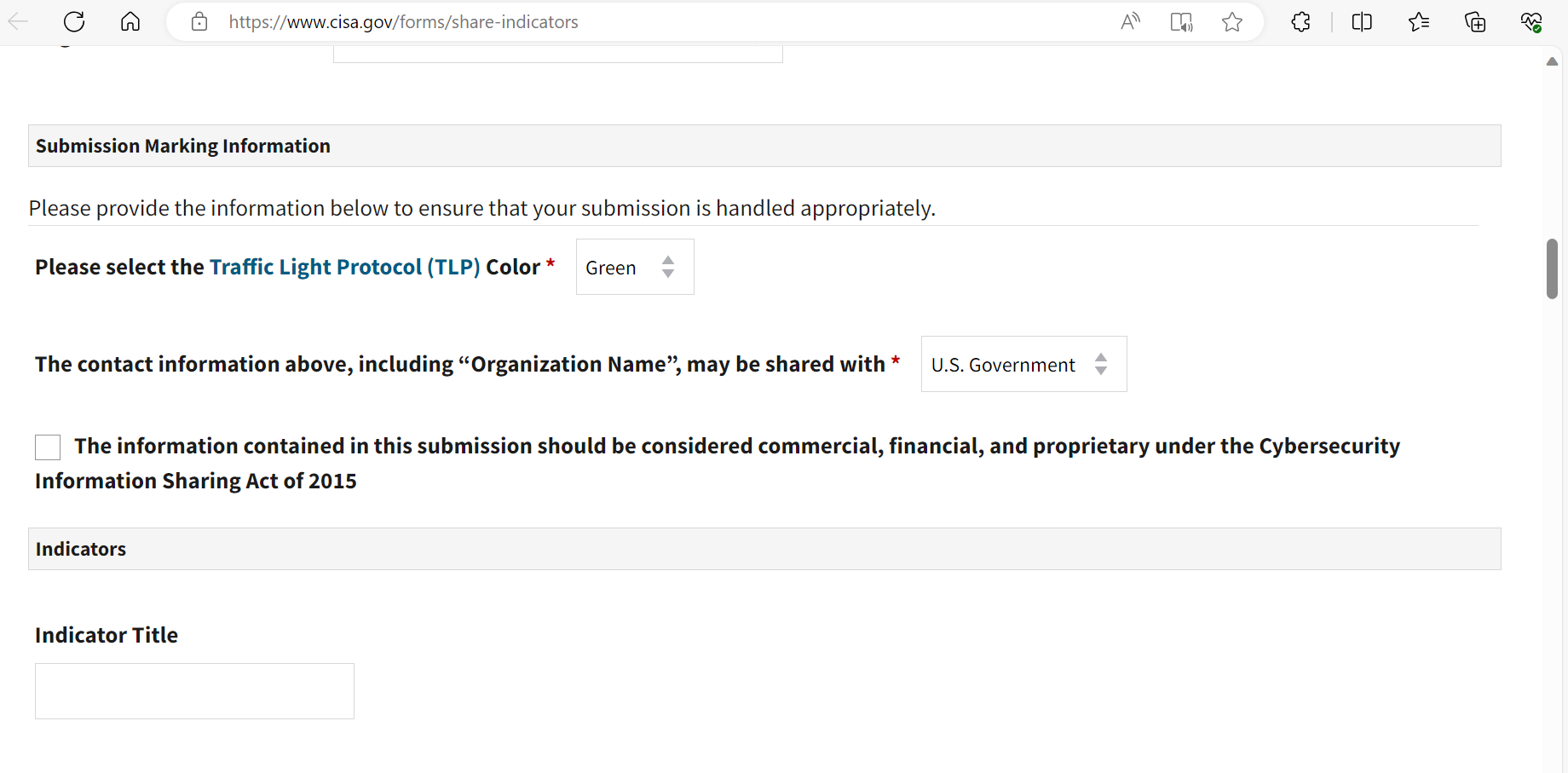Image resolution: width=1568 pixels, height=773 pixels.
Task: Open the TLP Color dropdown
Action: click(x=635, y=268)
